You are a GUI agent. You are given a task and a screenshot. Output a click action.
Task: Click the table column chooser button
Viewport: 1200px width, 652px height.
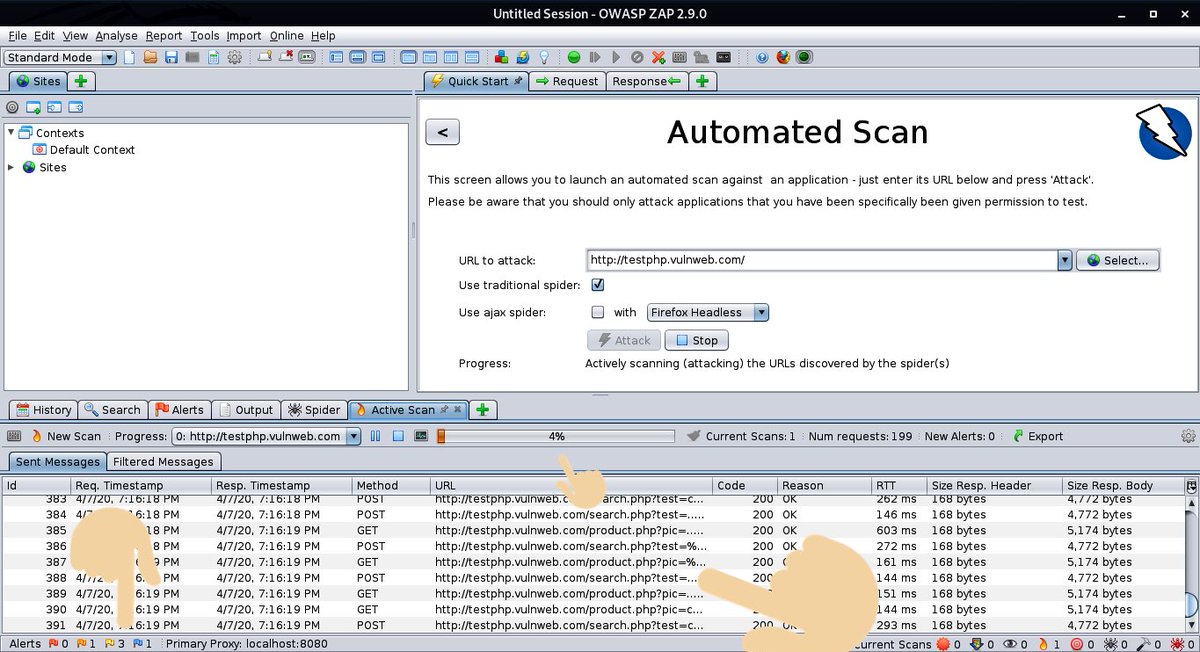pos(1191,485)
